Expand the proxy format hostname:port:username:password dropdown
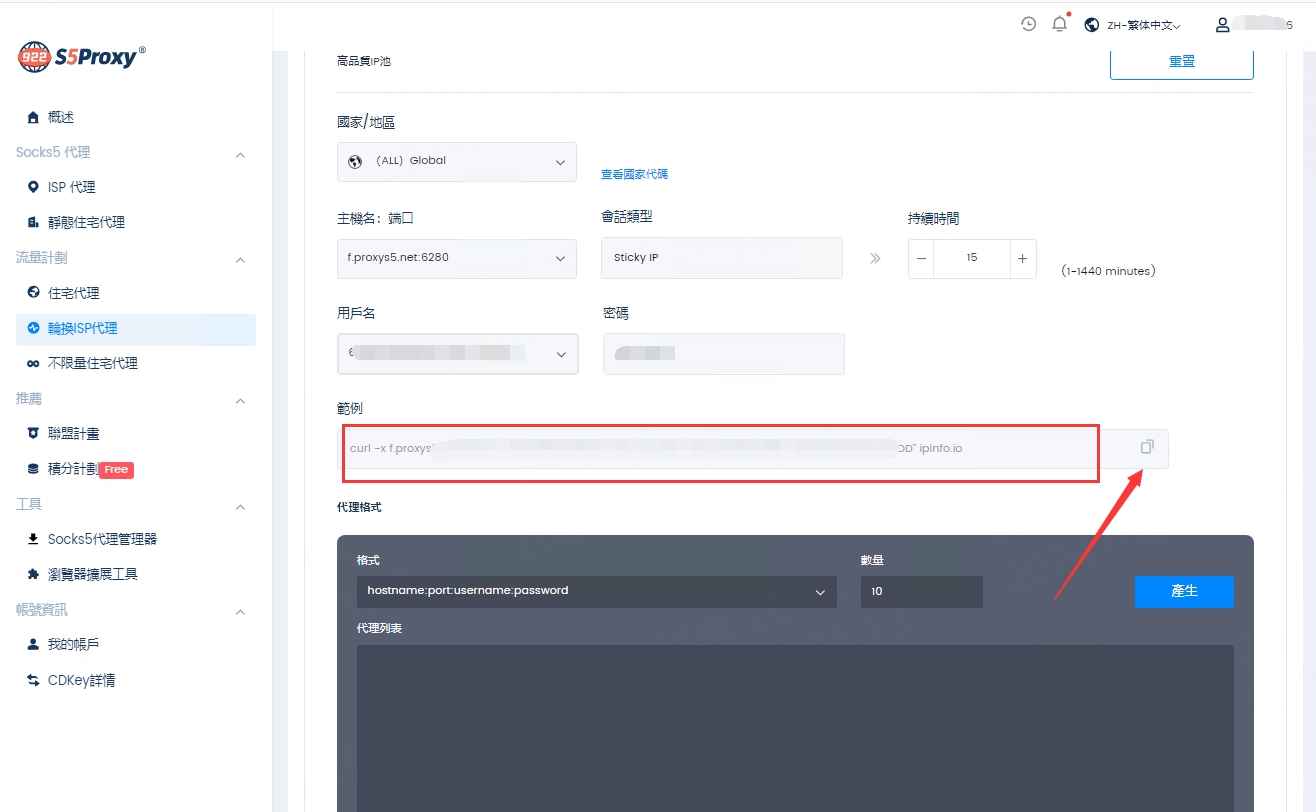This screenshot has height=812, width=1316. 596,592
